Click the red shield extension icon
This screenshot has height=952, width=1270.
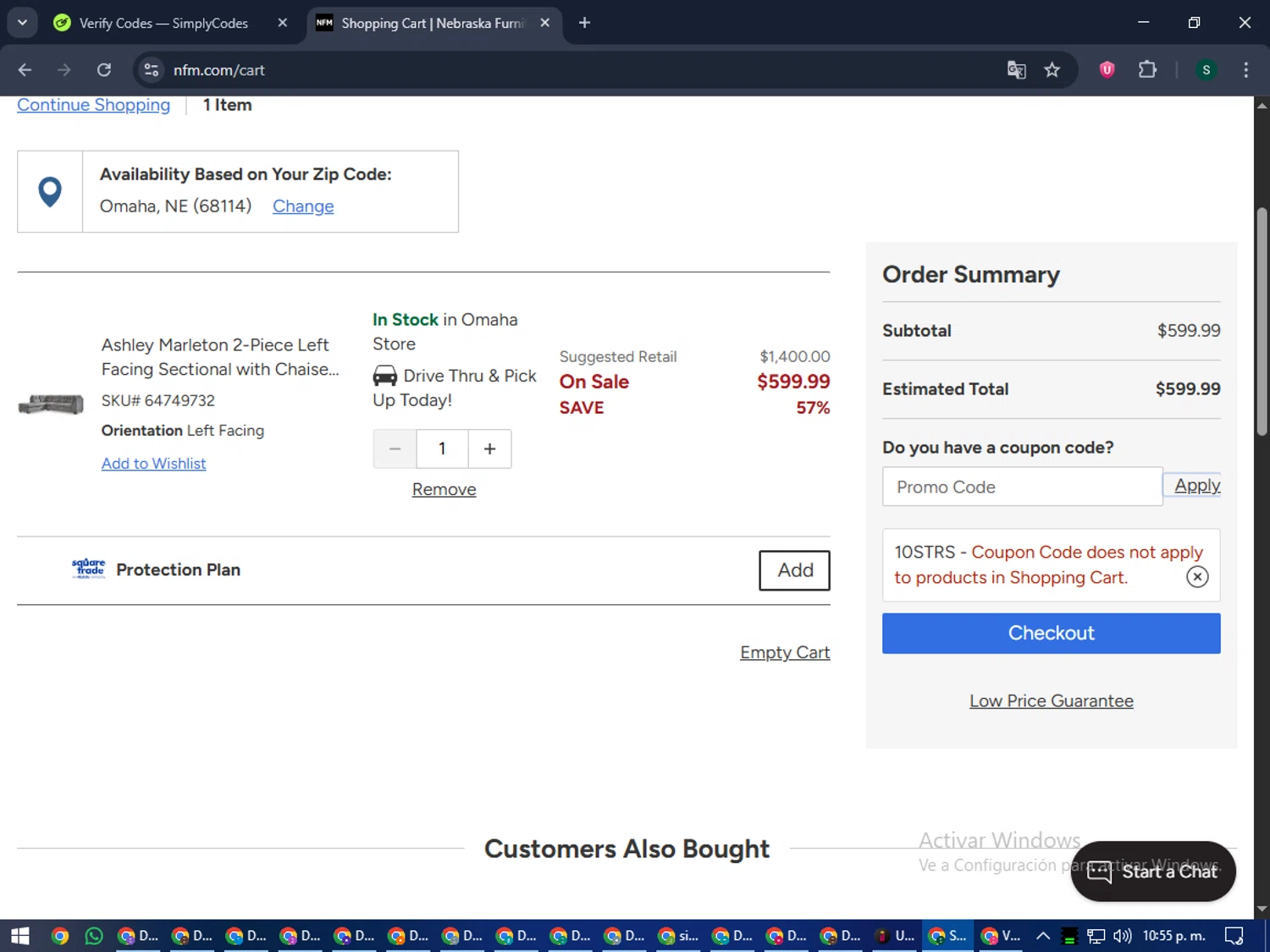(x=1107, y=70)
